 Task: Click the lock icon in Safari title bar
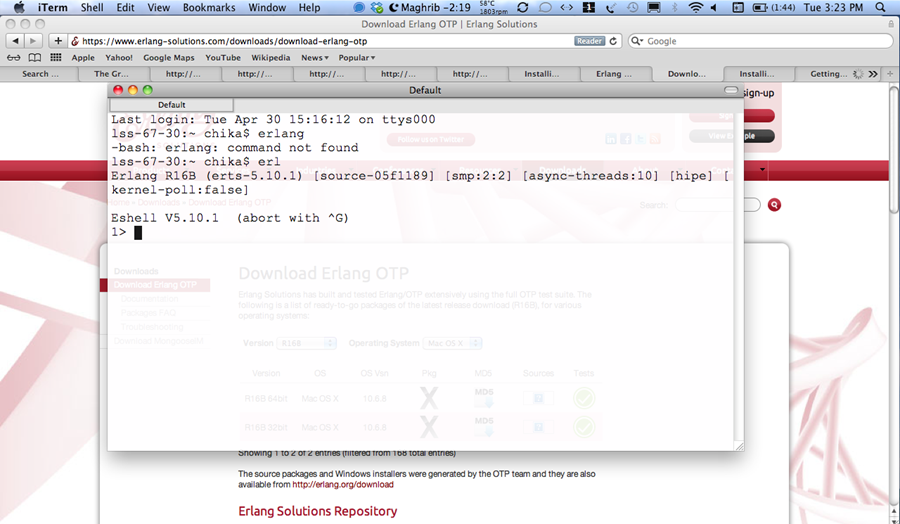coord(891,24)
